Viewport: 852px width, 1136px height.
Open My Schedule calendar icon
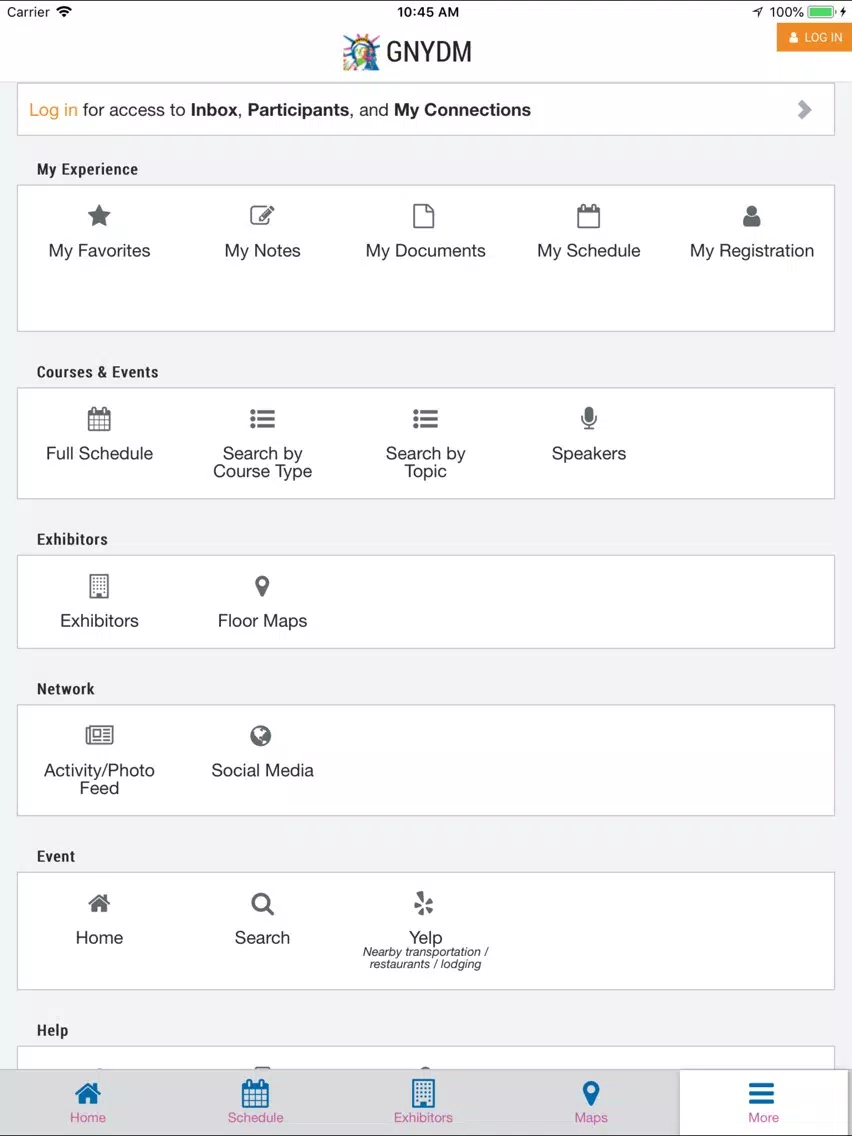tap(588, 216)
